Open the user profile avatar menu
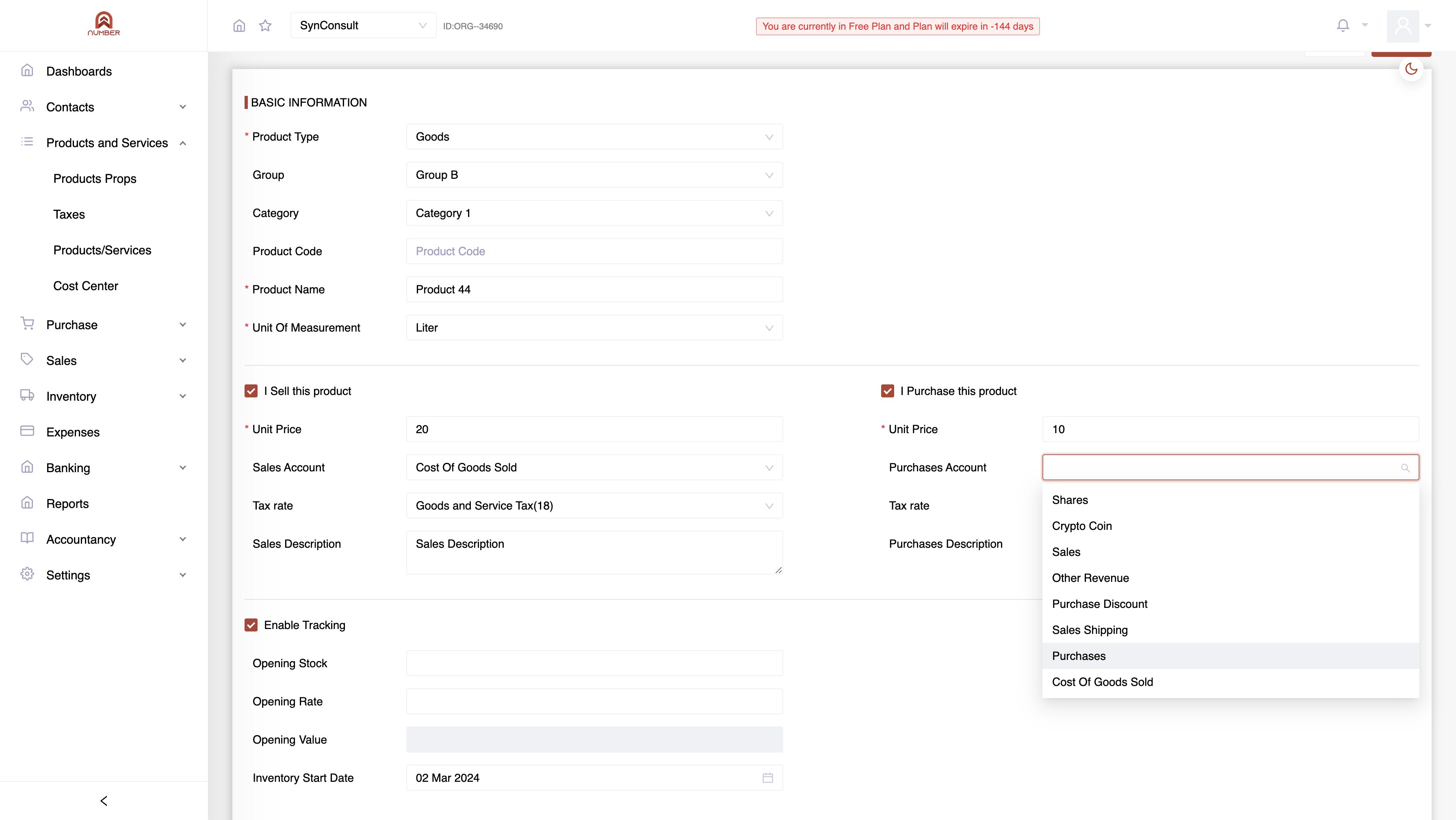The image size is (1456, 820). click(x=1403, y=26)
